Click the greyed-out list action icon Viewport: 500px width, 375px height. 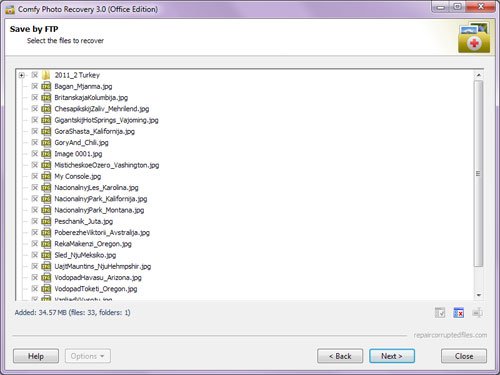coord(477,313)
